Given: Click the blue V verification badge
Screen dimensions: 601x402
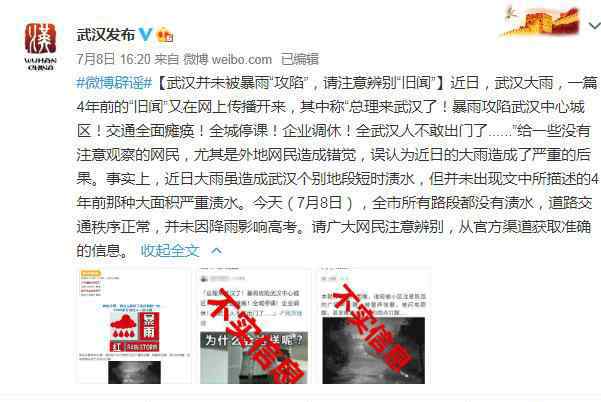Looking at the screenshot, I should coord(146,34).
